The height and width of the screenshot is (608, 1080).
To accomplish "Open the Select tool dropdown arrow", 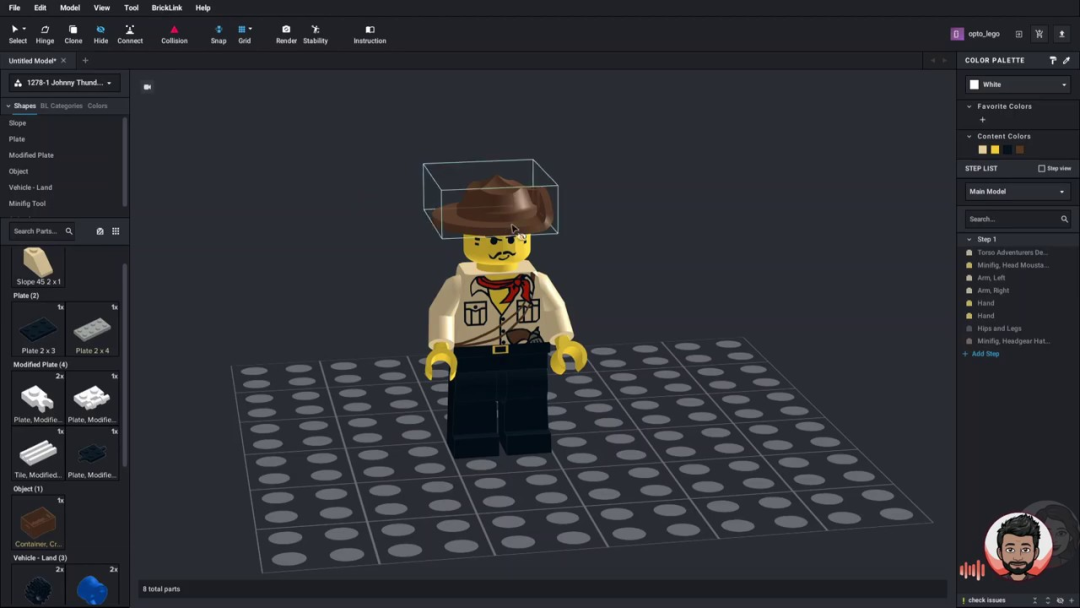I will point(24,29).
